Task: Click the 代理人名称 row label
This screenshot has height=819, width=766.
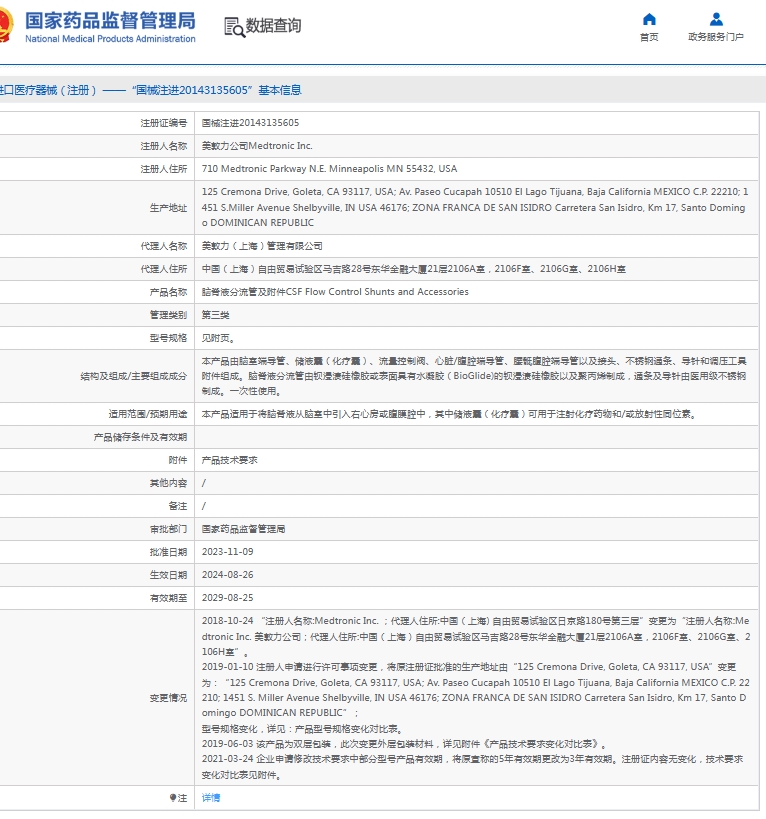Action: 163,246
